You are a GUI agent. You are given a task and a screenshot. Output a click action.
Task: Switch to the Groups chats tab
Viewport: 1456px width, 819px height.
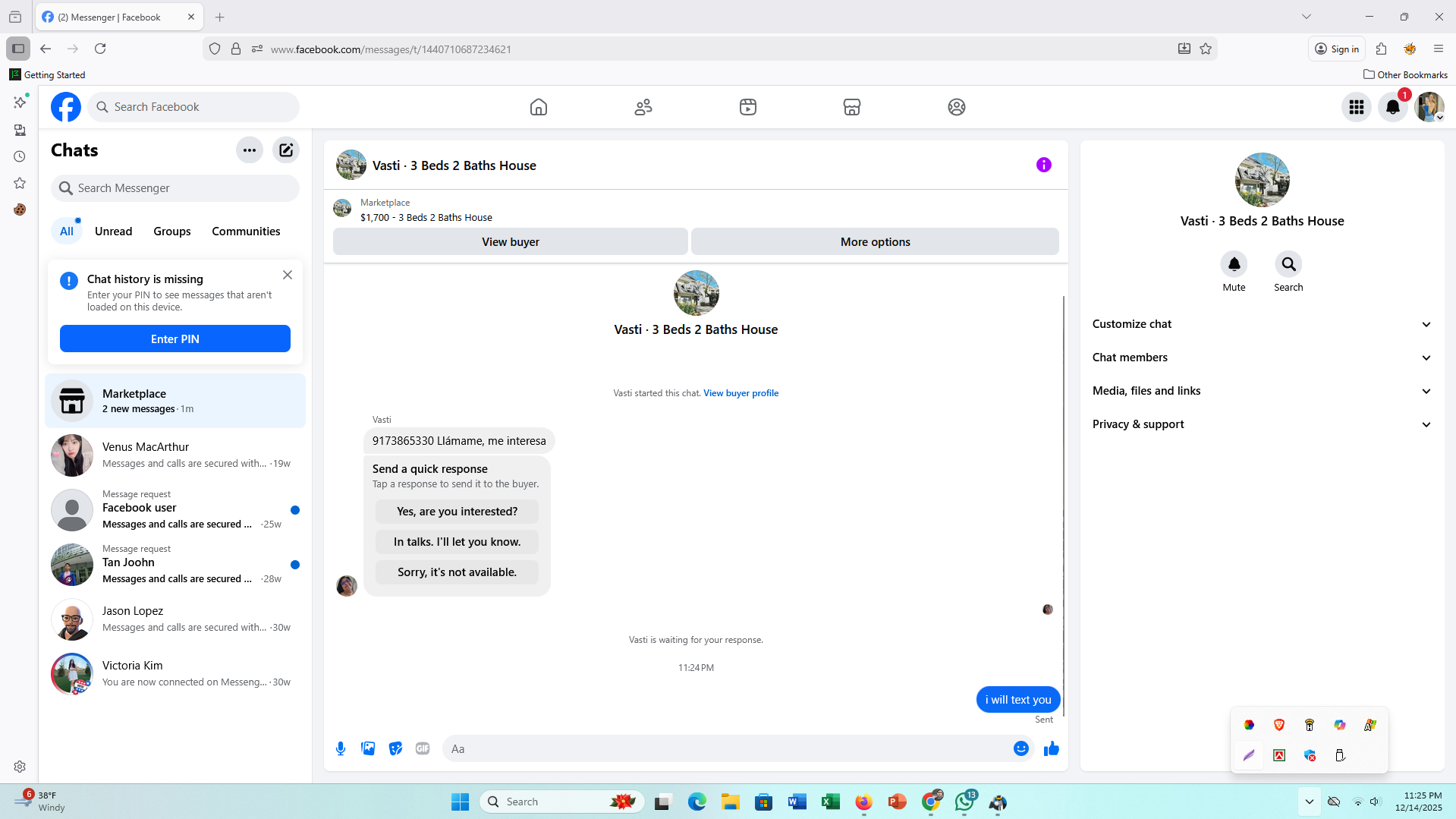172,232
